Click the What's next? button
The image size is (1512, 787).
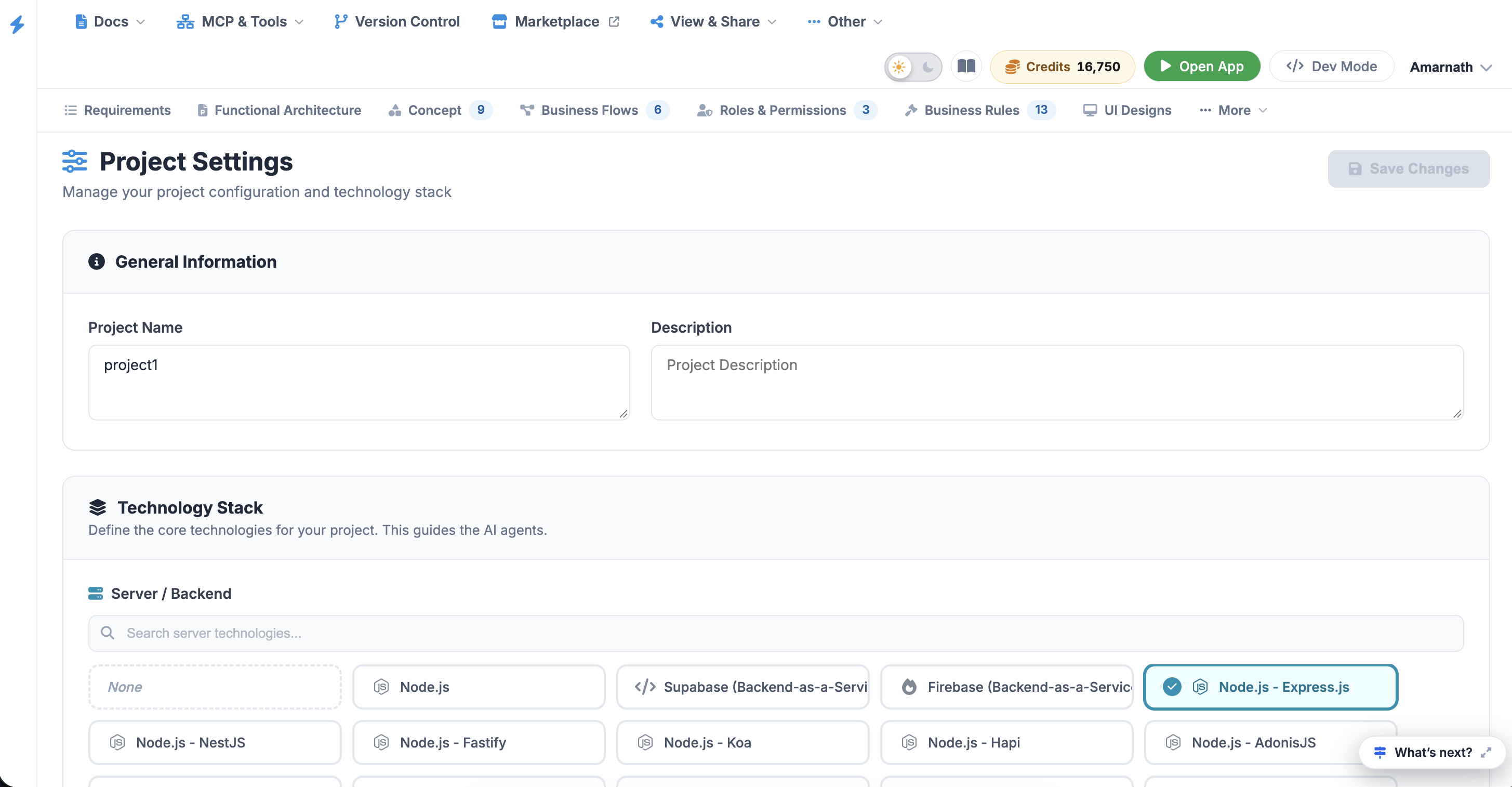click(x=1432, y=752)
